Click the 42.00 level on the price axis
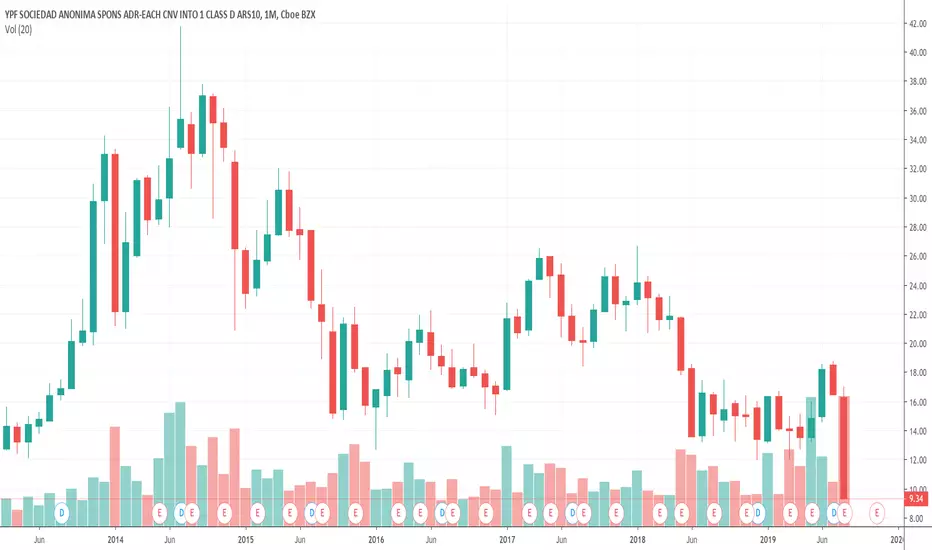 coord(917,24)
